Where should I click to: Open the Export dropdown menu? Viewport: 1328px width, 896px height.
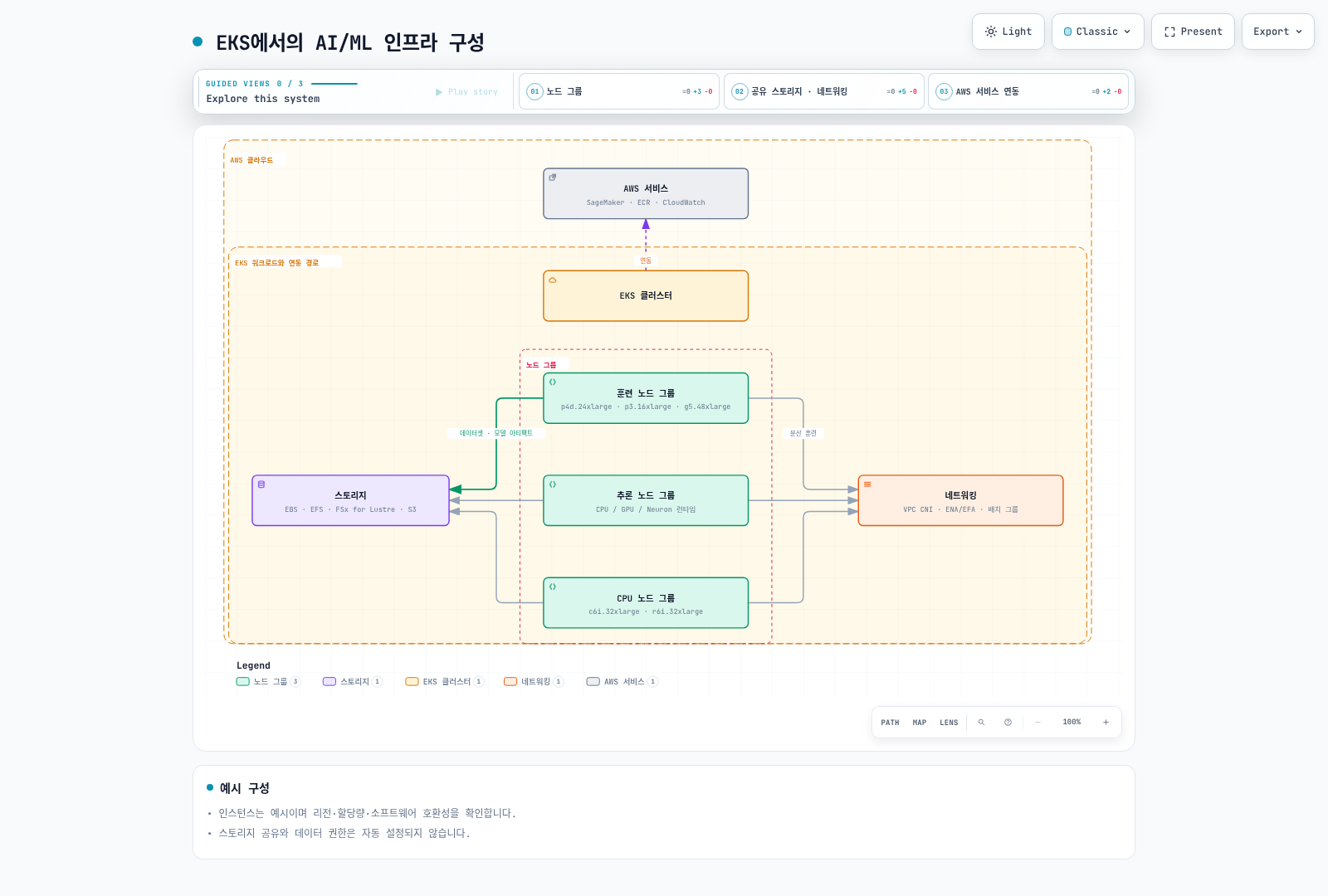(x=1277, y=32)
